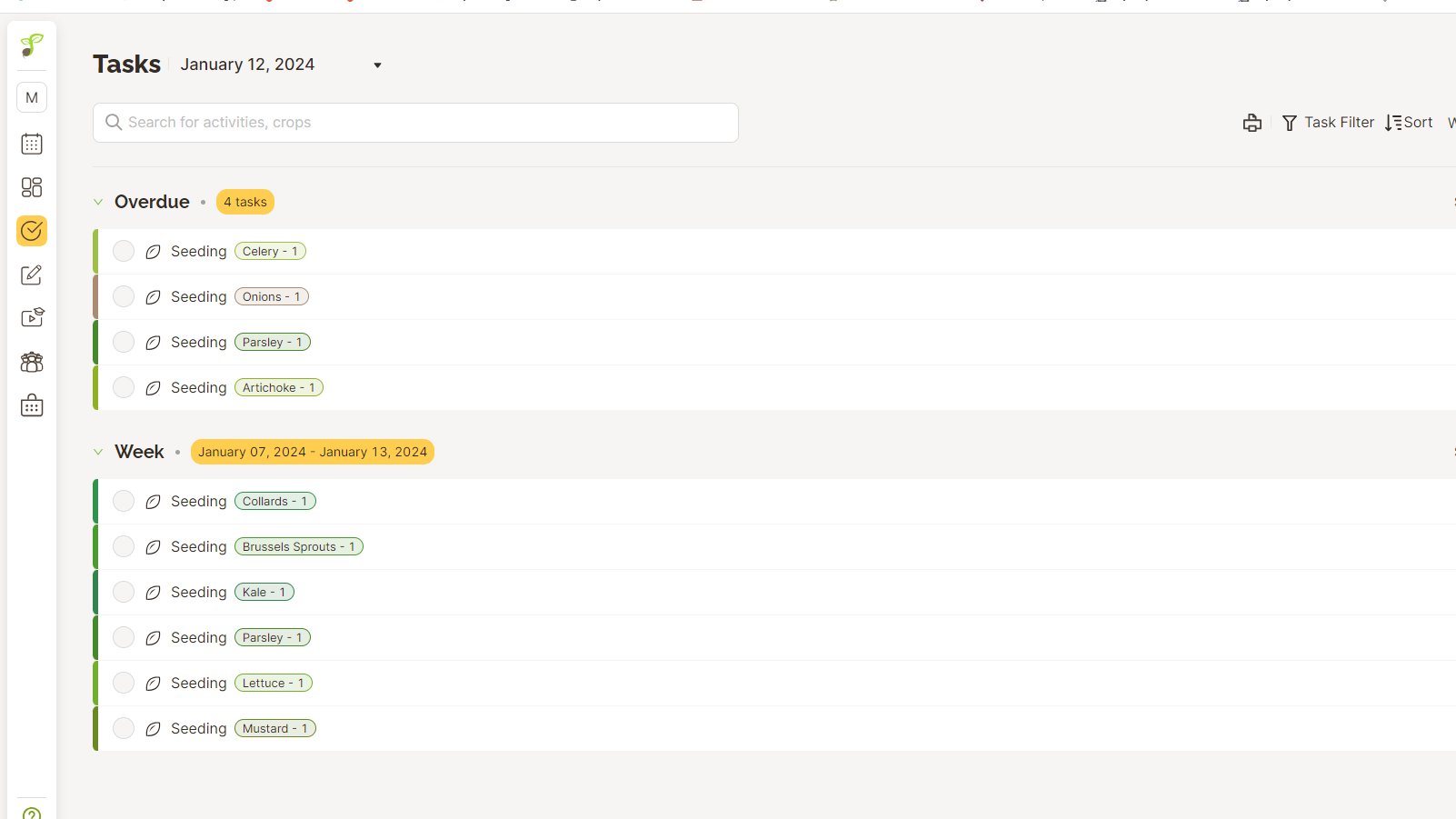Open the calendar icon in sidebar
Viewport: 1456px width, 819px height.
32,144
